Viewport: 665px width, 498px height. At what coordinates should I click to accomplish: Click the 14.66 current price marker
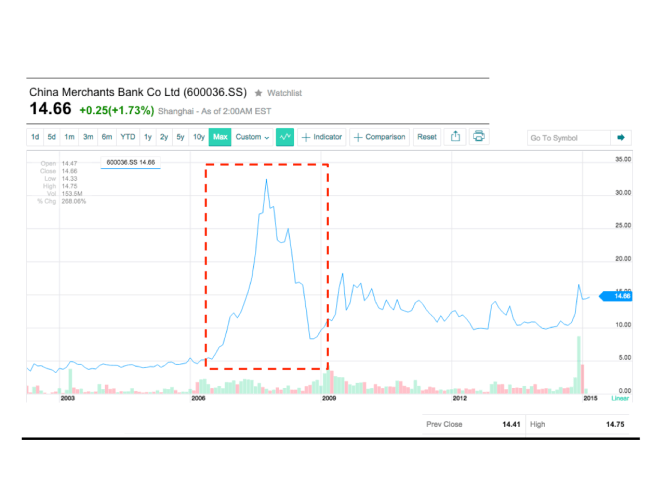coord(620,296)
